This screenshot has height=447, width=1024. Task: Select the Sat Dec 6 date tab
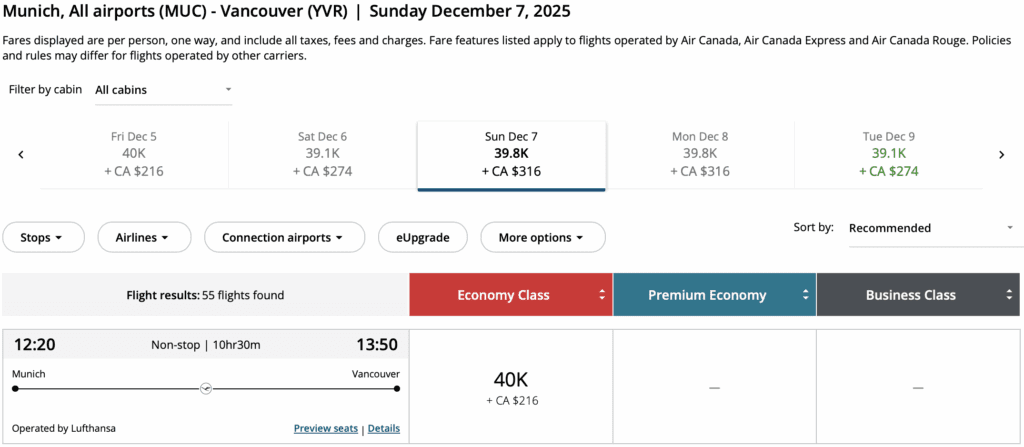click(x=322, y=154)
